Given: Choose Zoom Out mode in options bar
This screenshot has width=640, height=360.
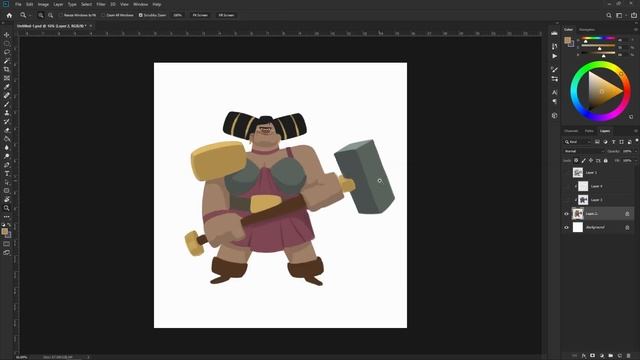Looking at the screenshot, I should (x=51, y=15).
